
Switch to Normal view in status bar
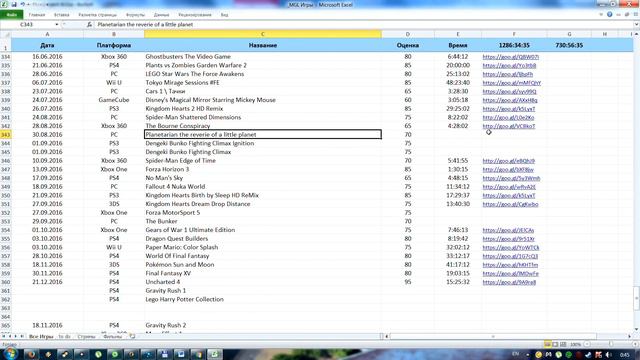pos(547,344)
